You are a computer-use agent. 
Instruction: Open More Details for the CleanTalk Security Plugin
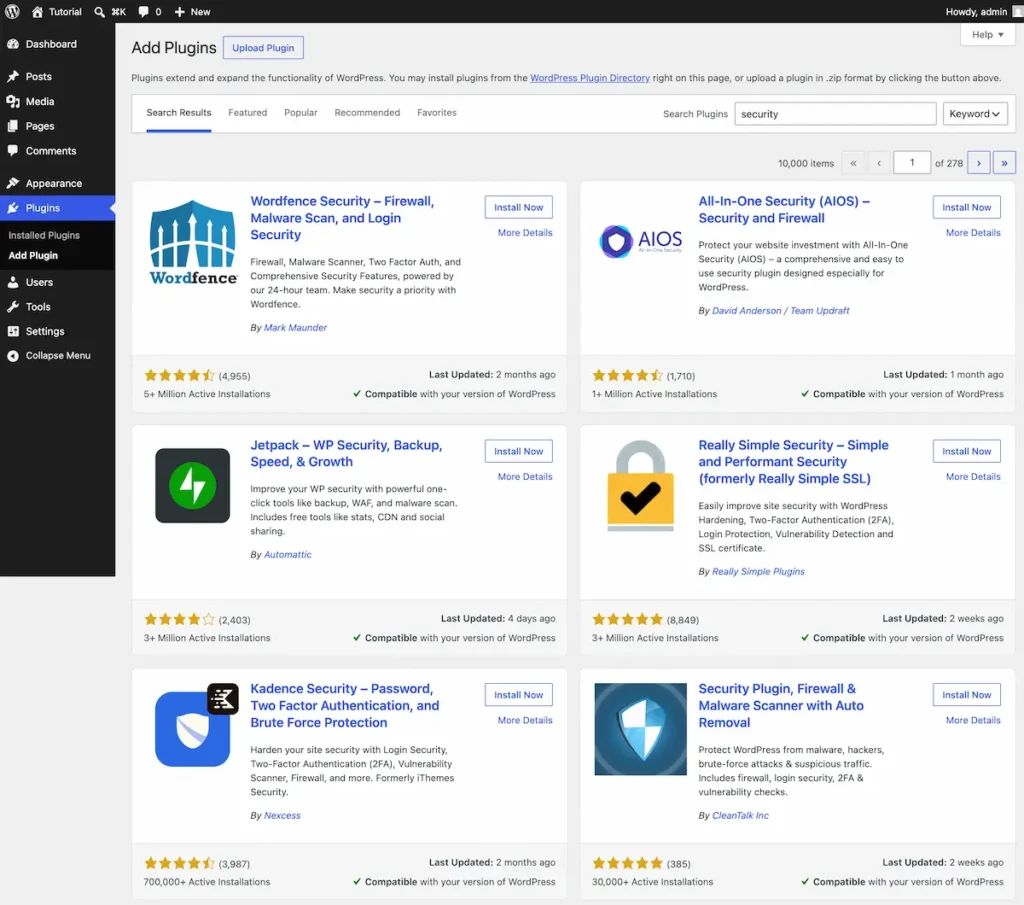[973, 720]
